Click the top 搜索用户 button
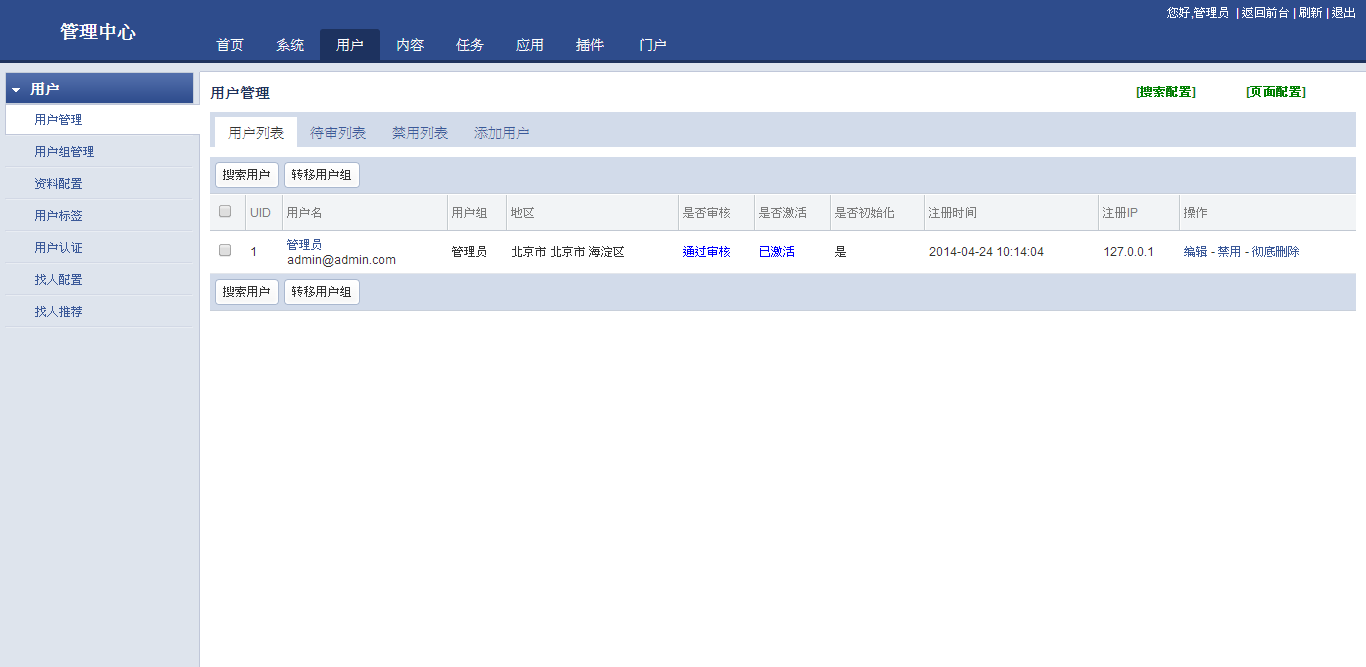The height and width of the screenshot is (667, 1366). click(x=247, y=175)
